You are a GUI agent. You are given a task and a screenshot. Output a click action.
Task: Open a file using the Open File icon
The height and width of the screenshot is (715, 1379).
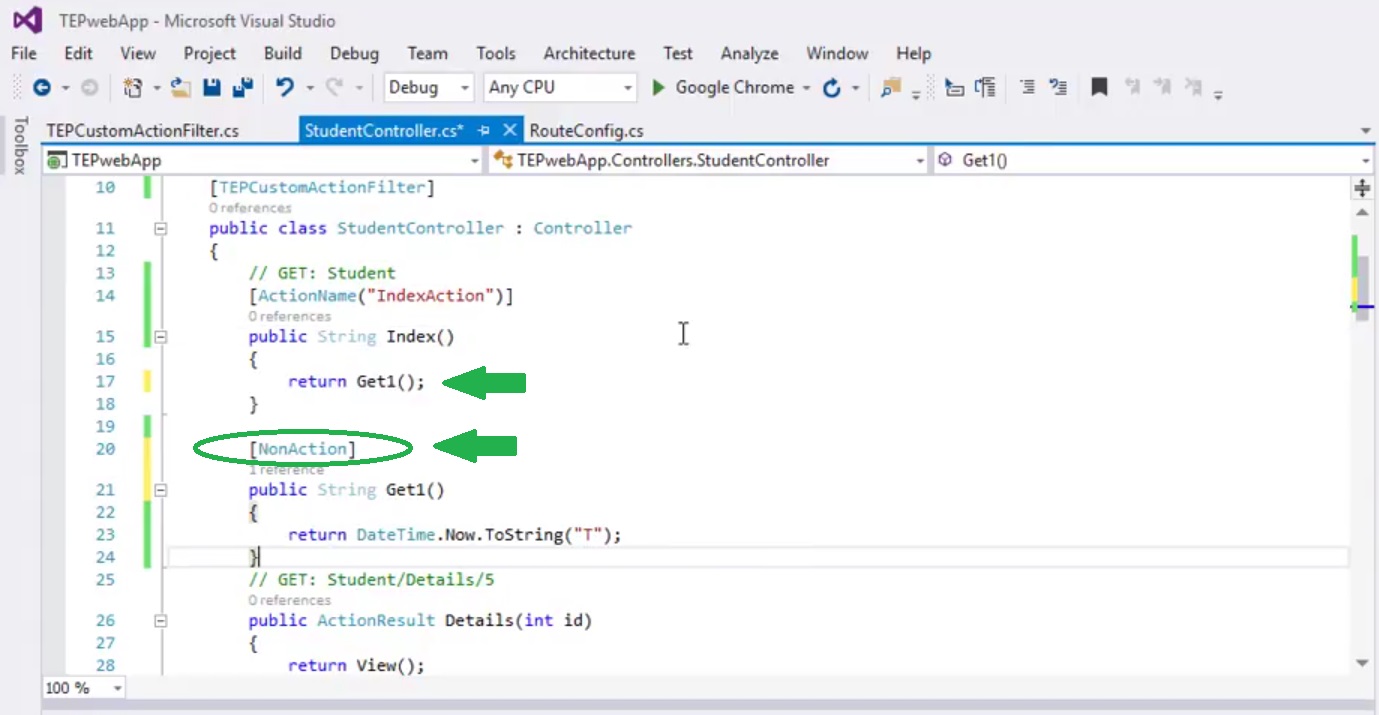180,88
